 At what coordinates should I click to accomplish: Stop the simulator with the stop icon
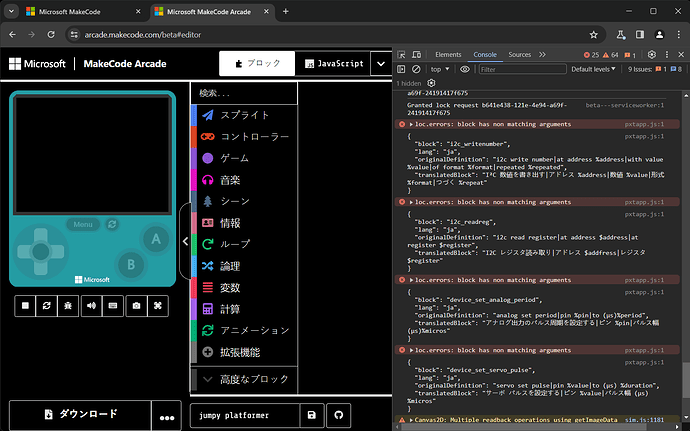tap(25, 306)
